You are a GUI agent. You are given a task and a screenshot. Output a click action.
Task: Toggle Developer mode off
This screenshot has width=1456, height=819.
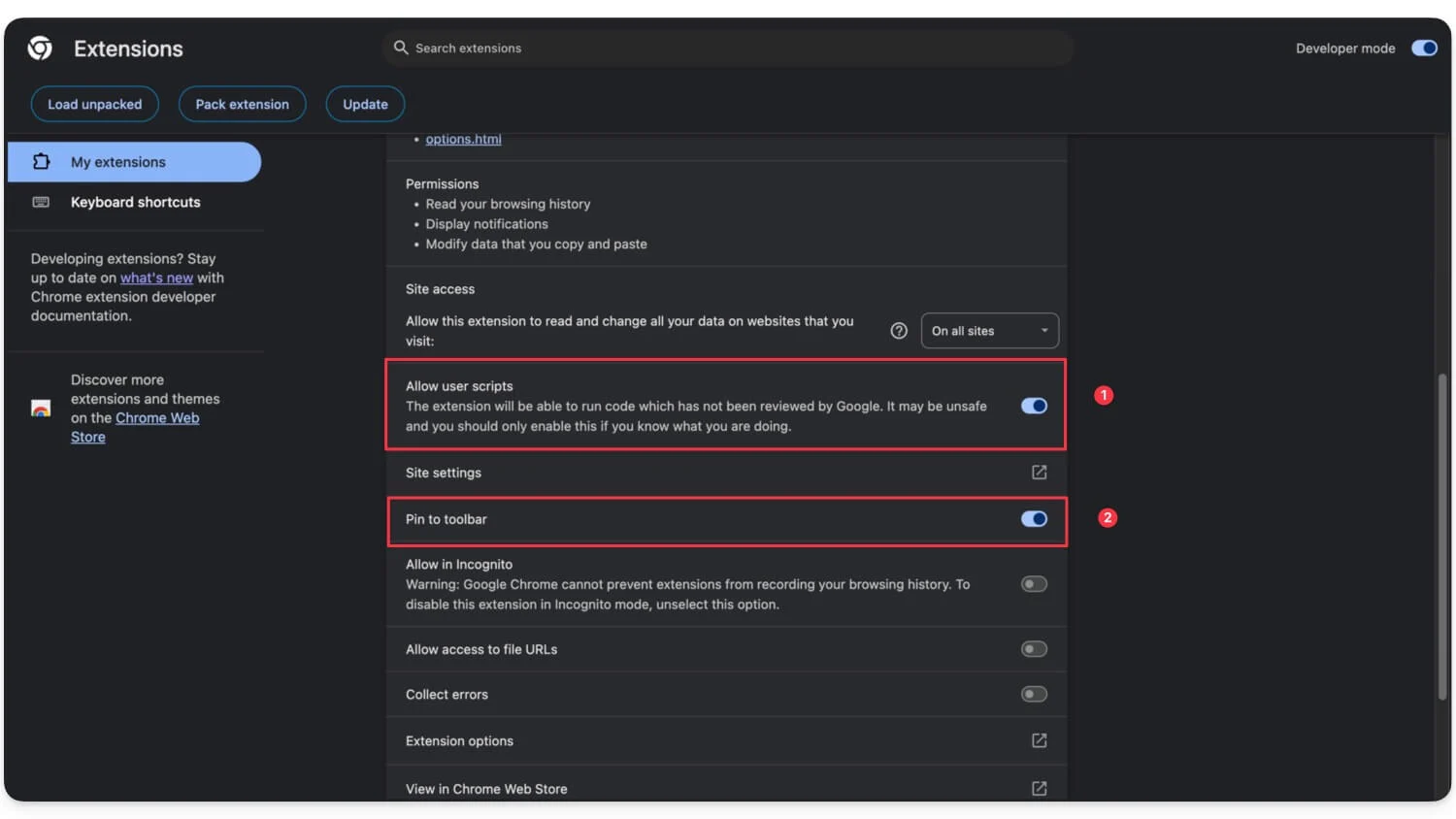click(x=1423, y=48)
